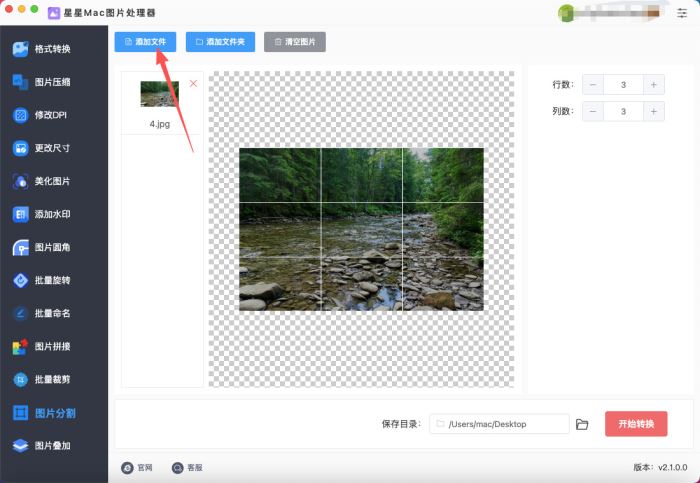Click the 格式转换 sidebar icon

[20, 50]
